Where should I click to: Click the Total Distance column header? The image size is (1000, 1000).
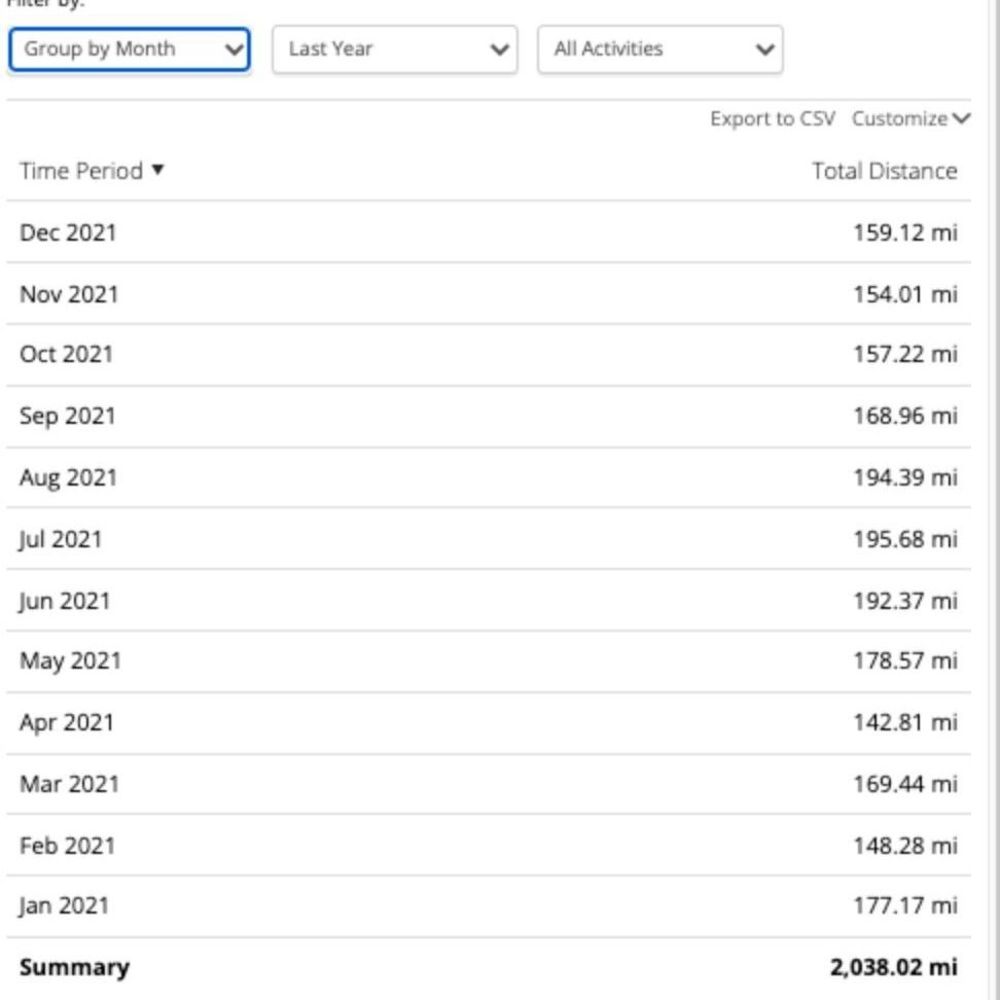[x=885, y=171]
